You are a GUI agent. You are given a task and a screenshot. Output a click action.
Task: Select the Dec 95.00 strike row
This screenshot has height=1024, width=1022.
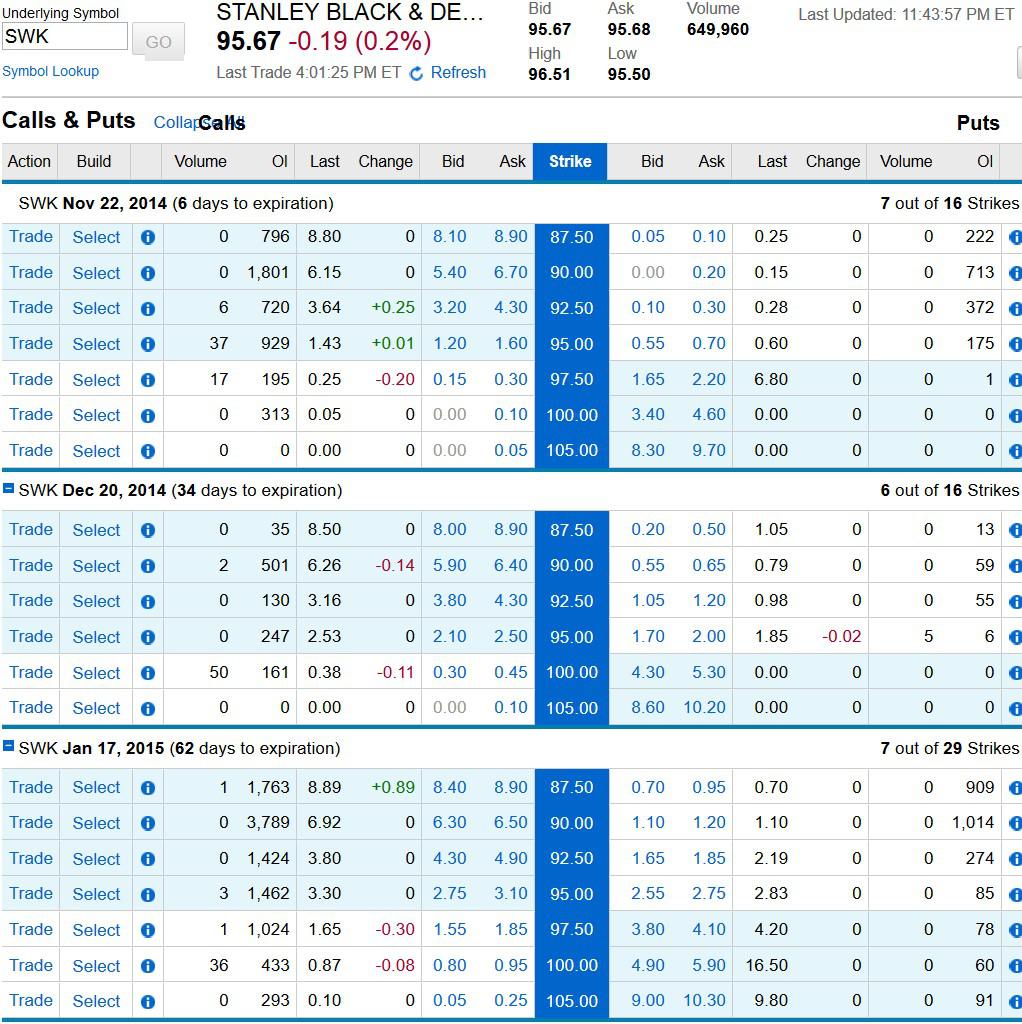95,636
